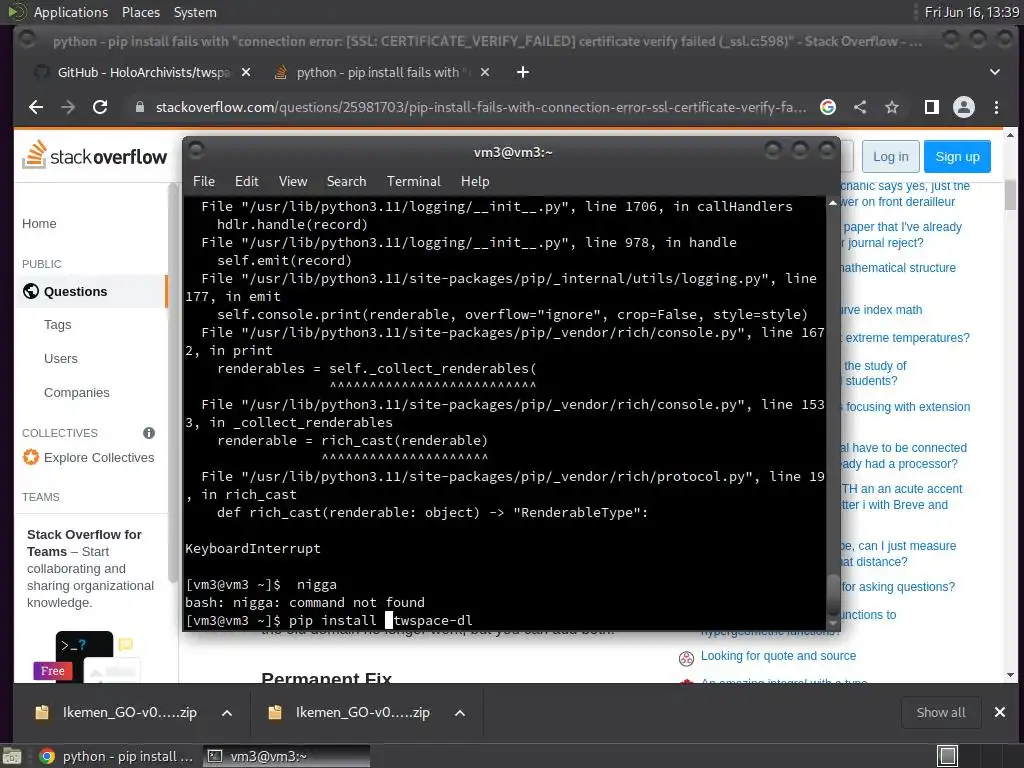The width and height of the screenshot is (1024, 768).
Task: Open Companies in the sidebar
Action: pos(76,392)
